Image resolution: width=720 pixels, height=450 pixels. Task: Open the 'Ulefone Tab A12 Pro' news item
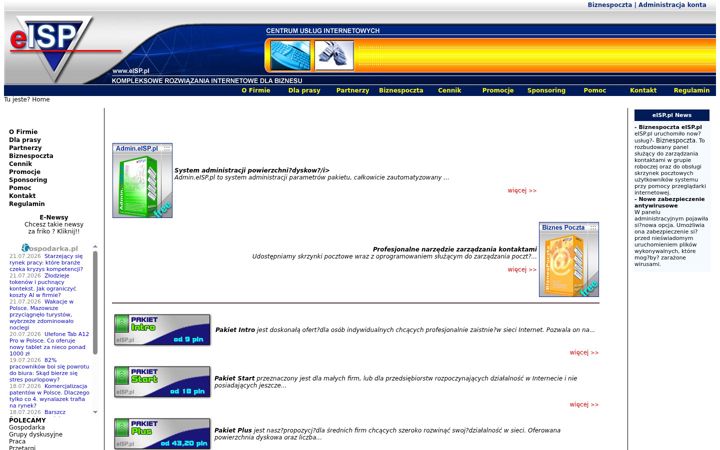point(49,344)
